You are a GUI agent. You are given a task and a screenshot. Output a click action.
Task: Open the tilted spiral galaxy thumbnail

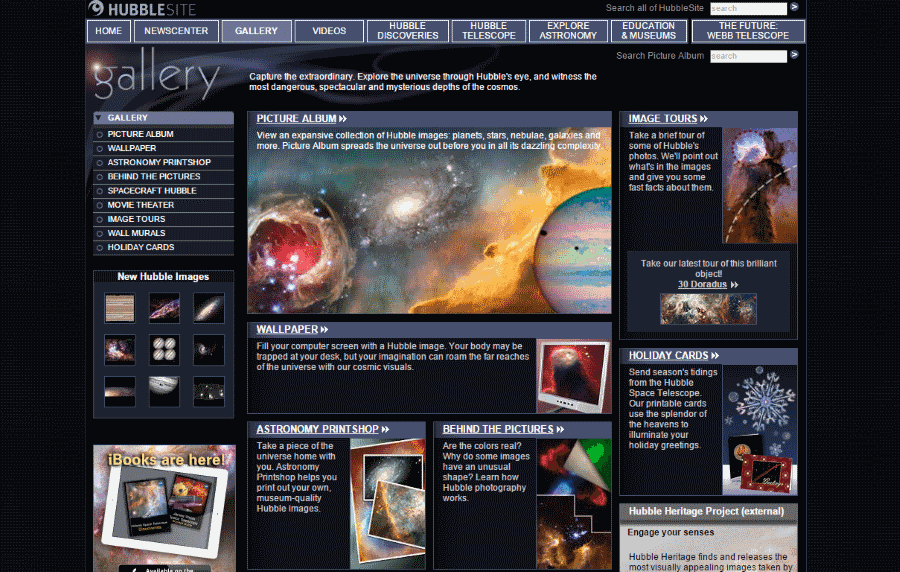[x=209, y=308]
